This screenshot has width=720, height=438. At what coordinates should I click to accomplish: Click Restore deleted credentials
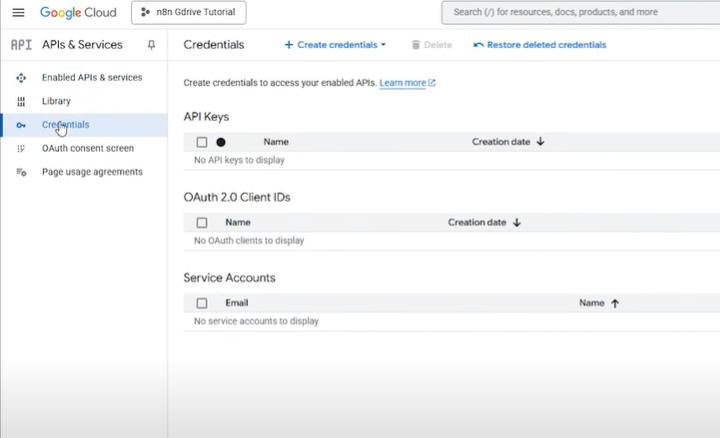[540, 45]
